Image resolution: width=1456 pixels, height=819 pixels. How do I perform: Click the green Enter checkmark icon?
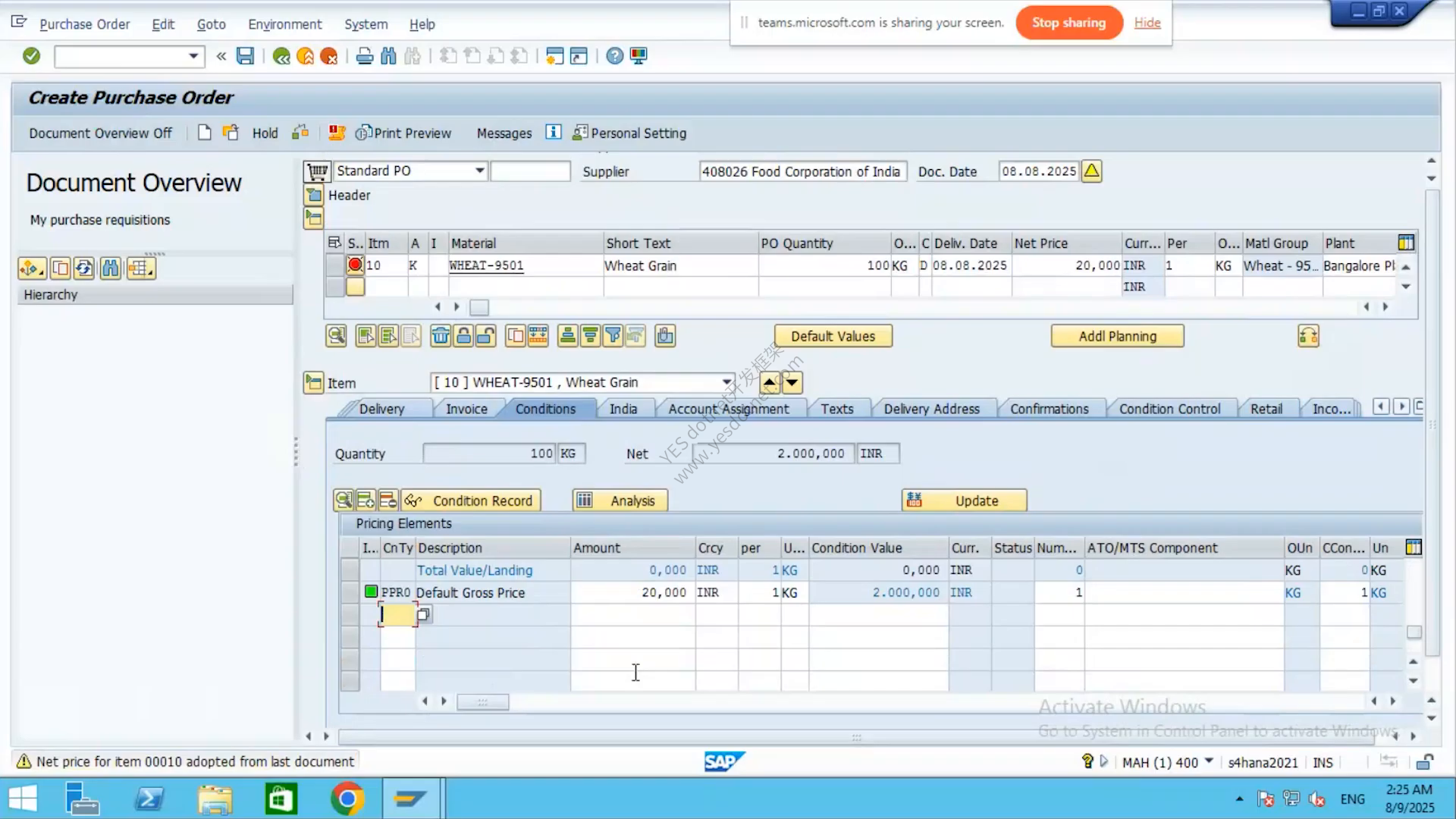point(31,56)
